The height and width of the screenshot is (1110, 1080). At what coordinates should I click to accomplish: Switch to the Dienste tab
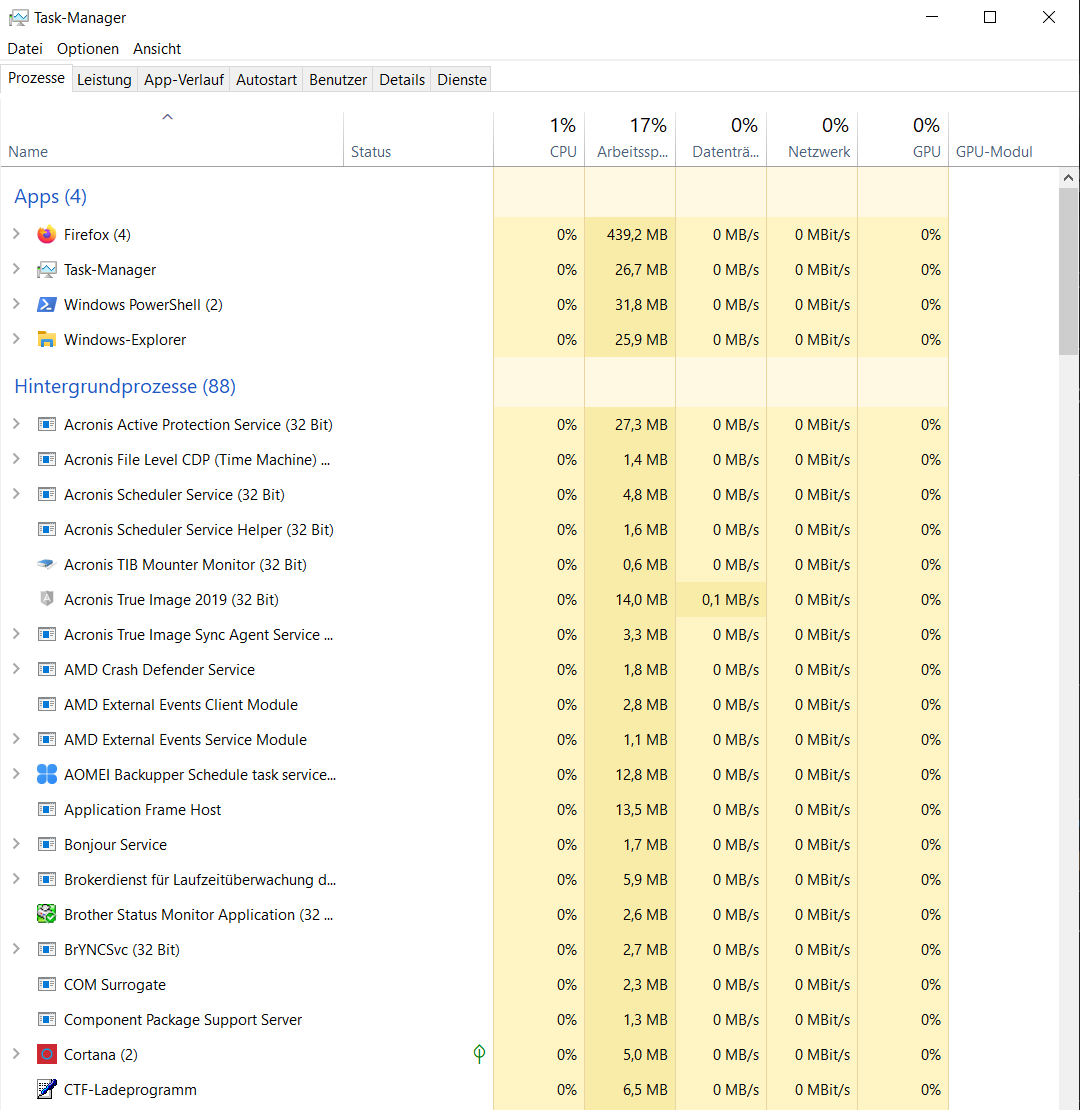point(462,79)
